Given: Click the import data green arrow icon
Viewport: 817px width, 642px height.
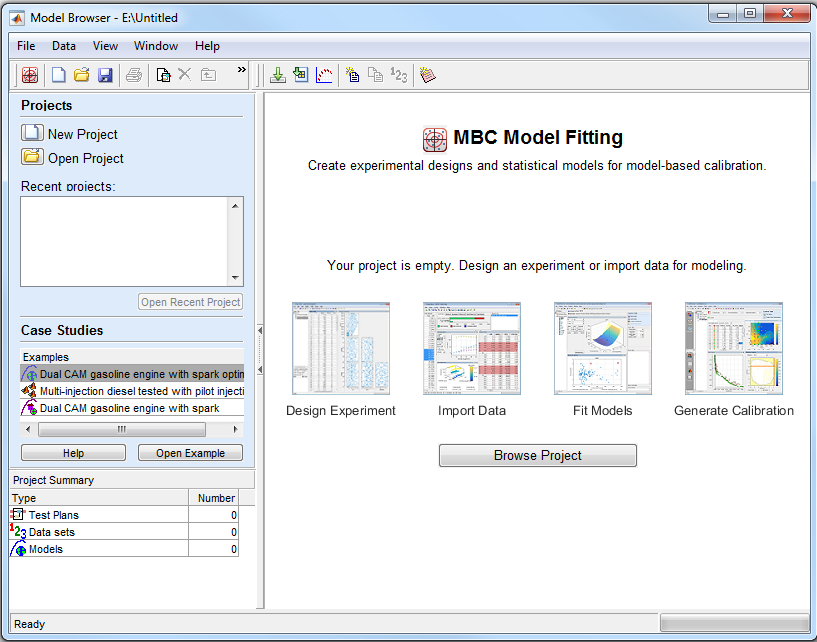Looking at the screenshot, I should [x=278, y=75].
